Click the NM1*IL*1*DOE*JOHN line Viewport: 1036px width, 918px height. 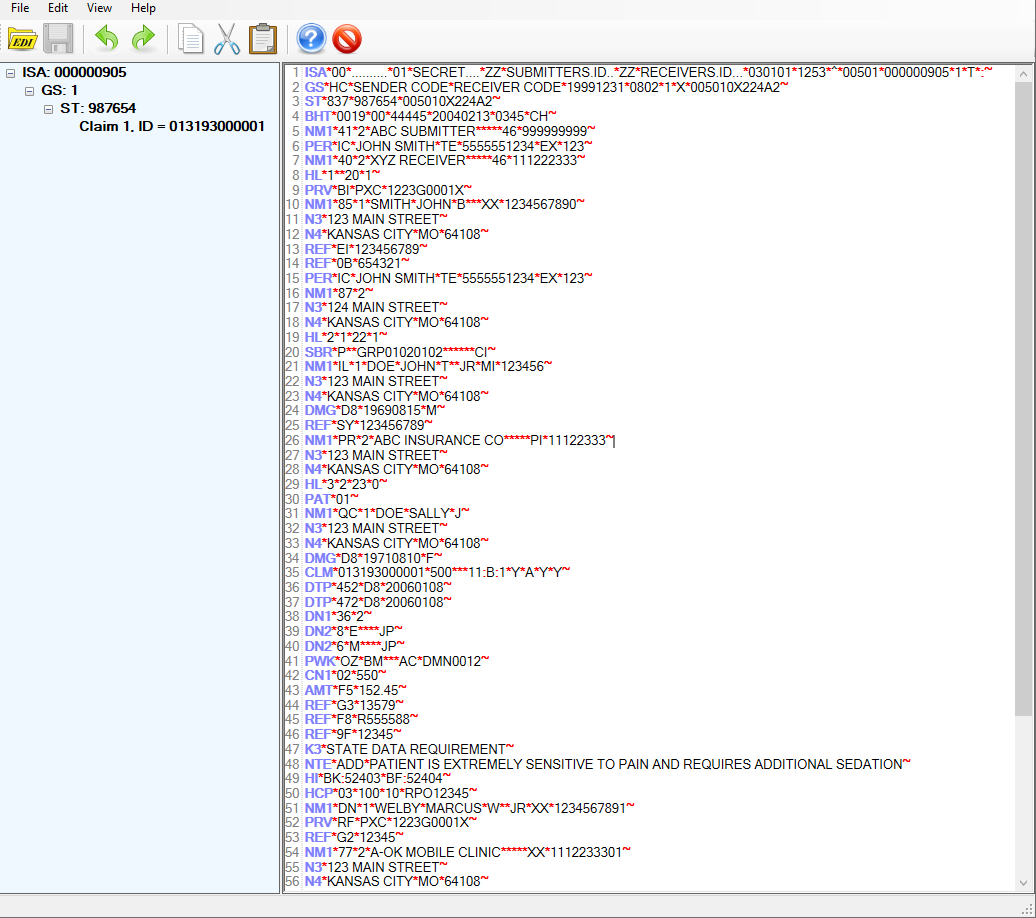(428, 367)
